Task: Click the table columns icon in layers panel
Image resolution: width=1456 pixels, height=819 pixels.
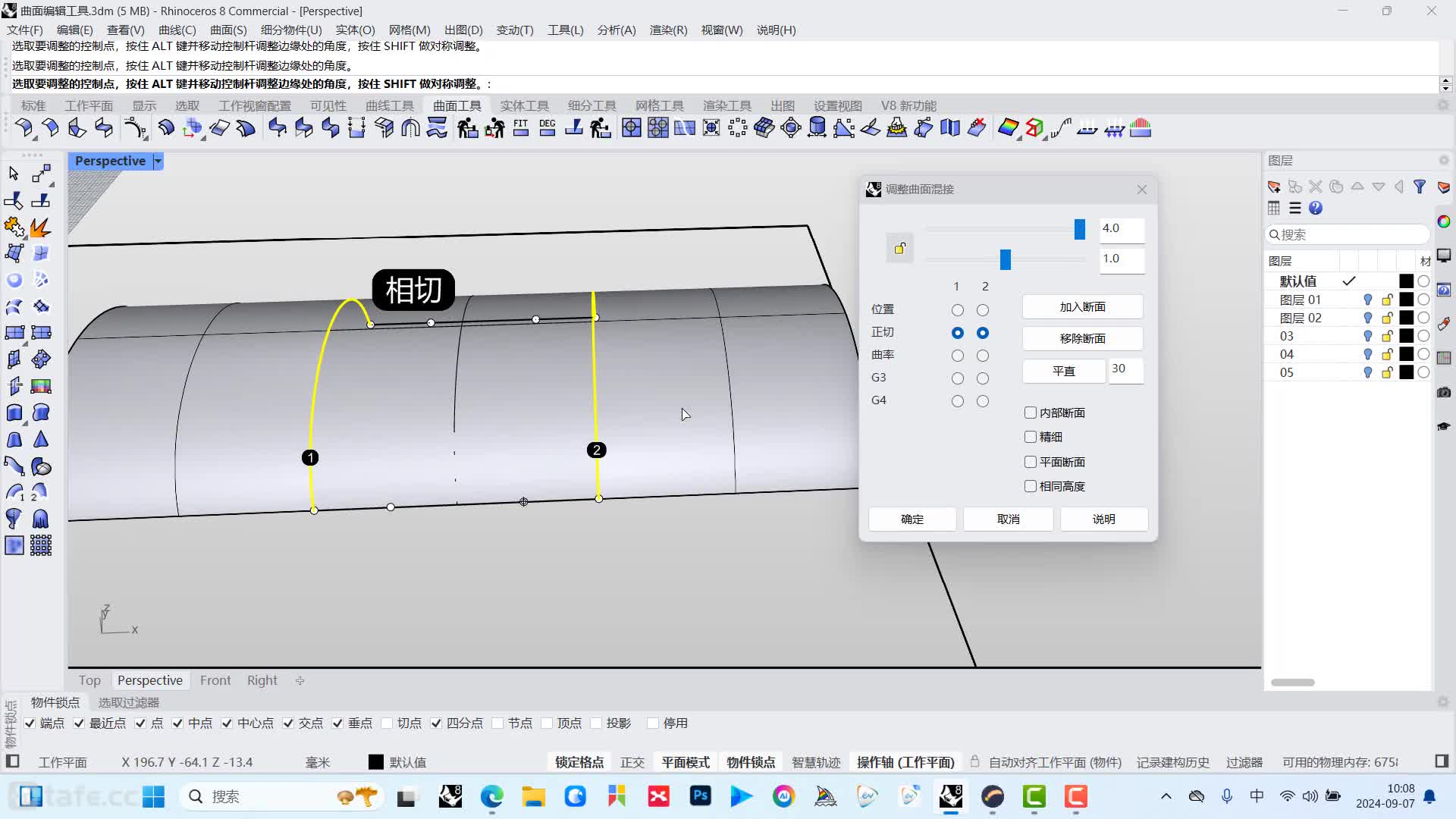Action: pyautogui.click(x=1274, y=208)
